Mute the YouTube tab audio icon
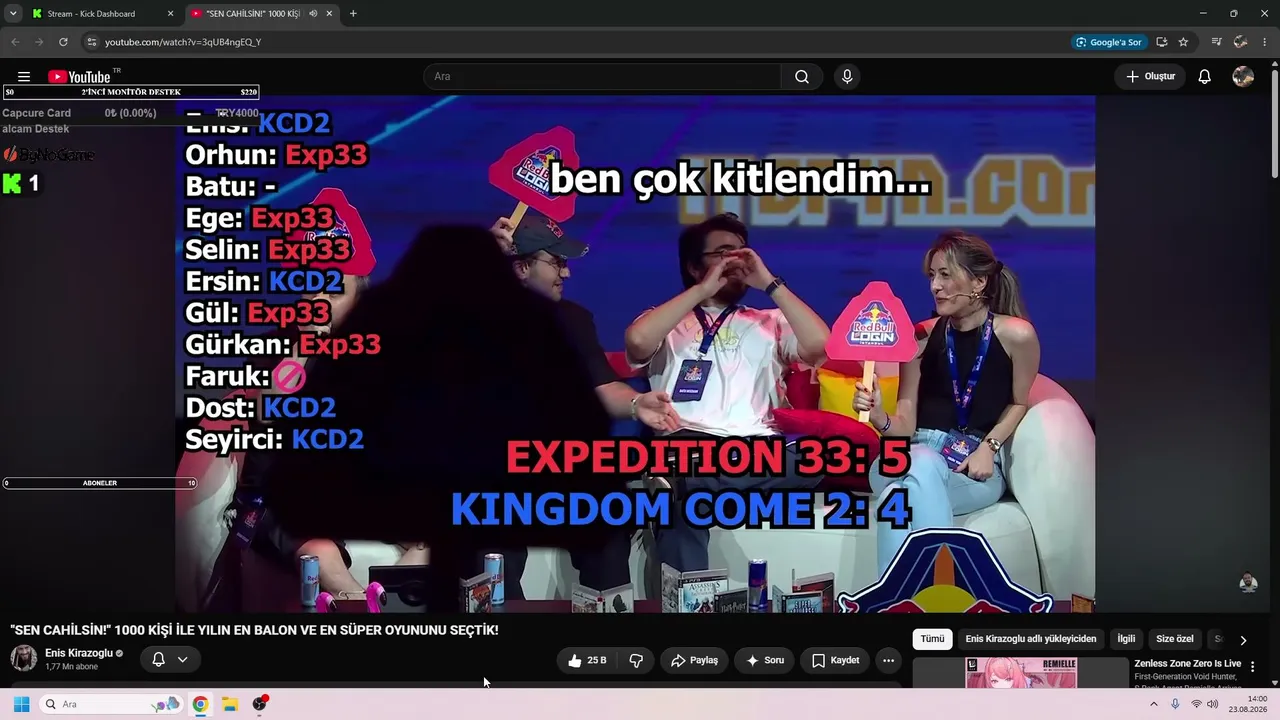The image size is (1280, 720). click(313, 14)
